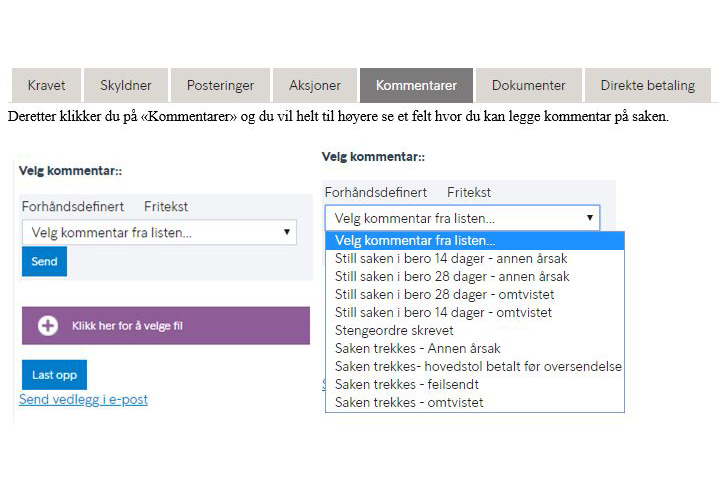Open the Send vedlegg i e-post link
Image resolution: width=725 pixels, height=496 pixels.
pyautogui.click(x=83, y=399)
